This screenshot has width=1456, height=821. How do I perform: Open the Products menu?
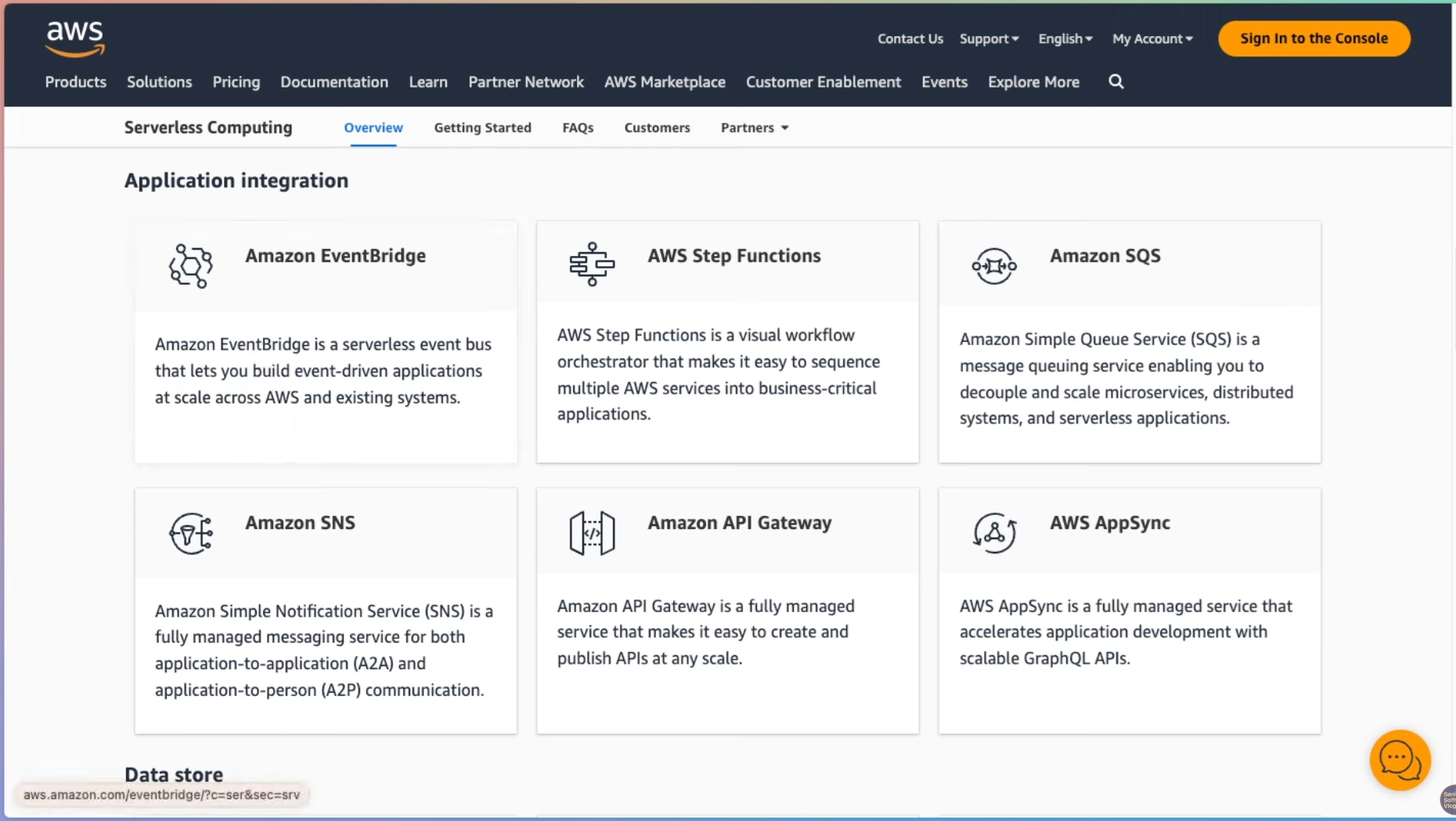75,81
